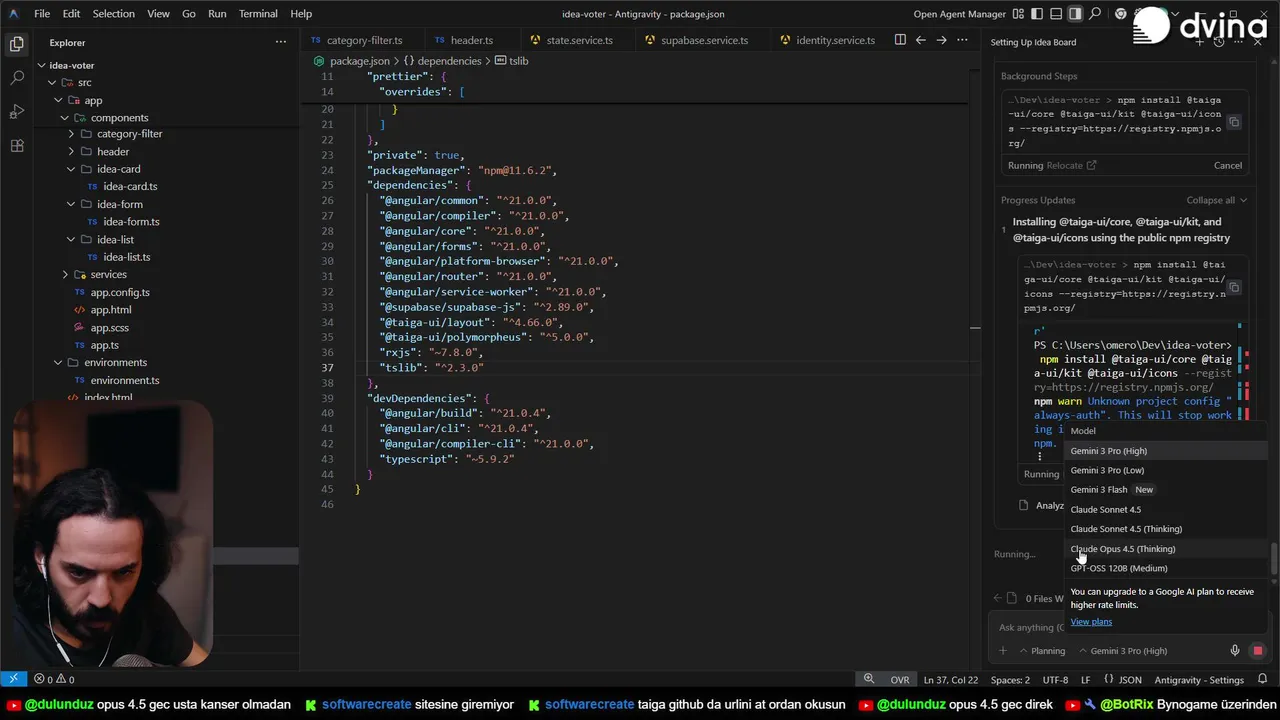Click the Ask anything chat input

click(x=1030, y=627)
